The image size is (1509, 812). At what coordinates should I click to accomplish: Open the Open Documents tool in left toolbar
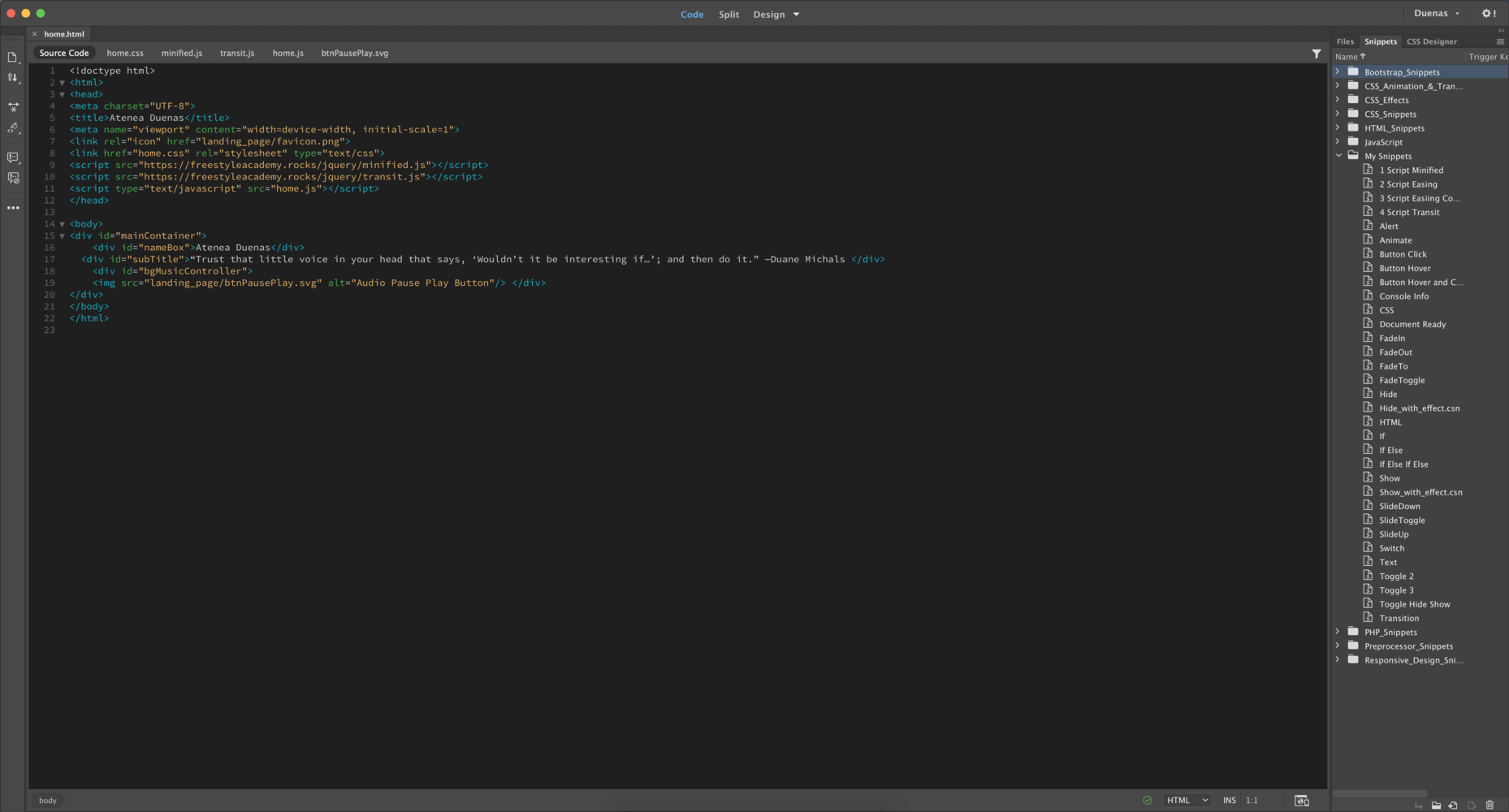[12, 57]
